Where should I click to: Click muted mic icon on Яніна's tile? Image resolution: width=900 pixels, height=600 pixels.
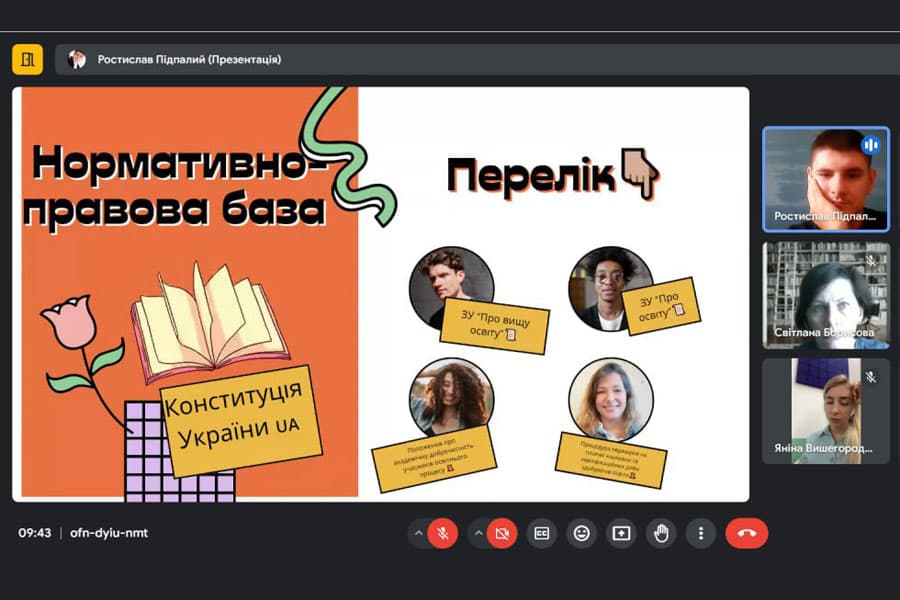click(871, 377)
